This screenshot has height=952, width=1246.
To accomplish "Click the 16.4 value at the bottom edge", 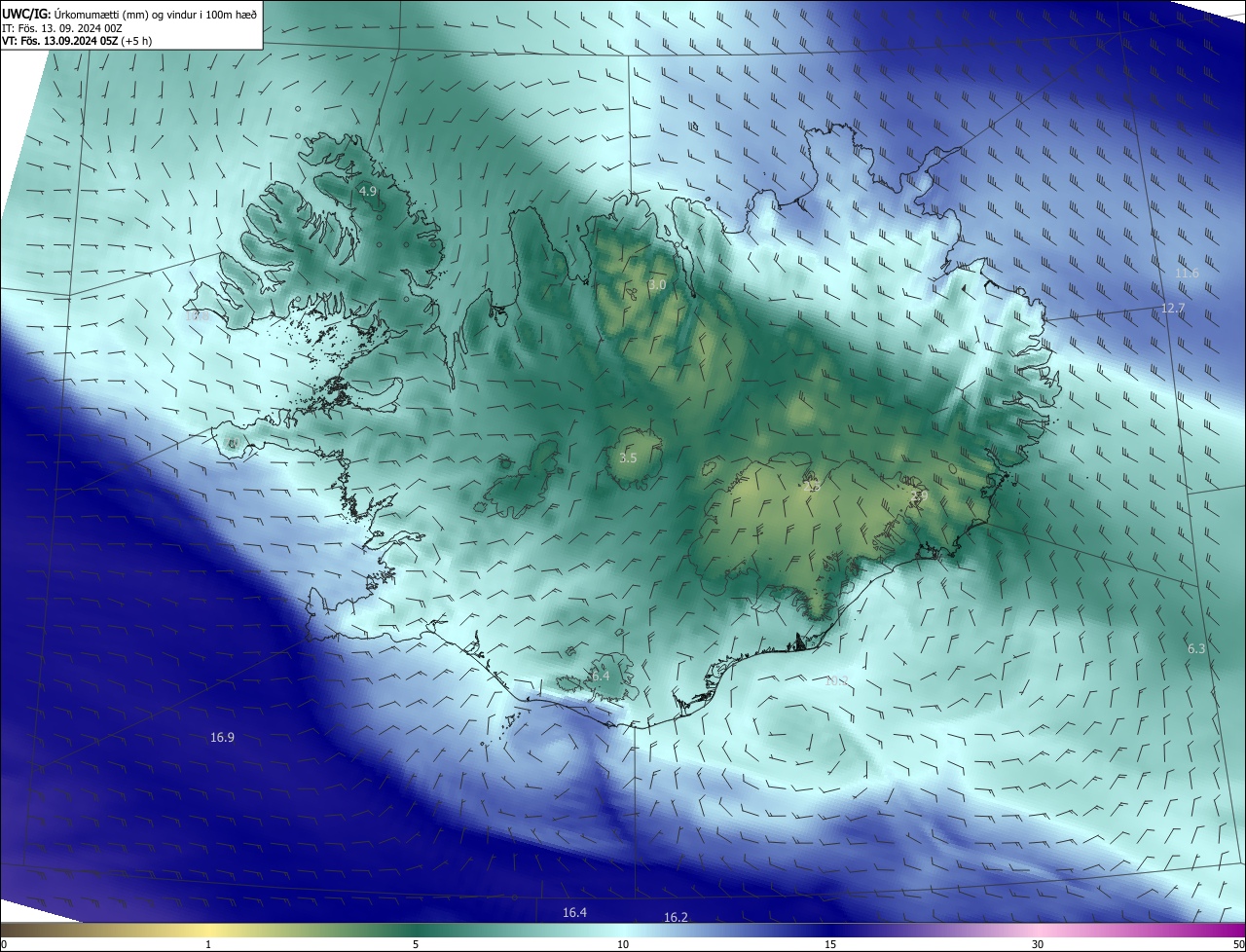I will click(574, 913).
